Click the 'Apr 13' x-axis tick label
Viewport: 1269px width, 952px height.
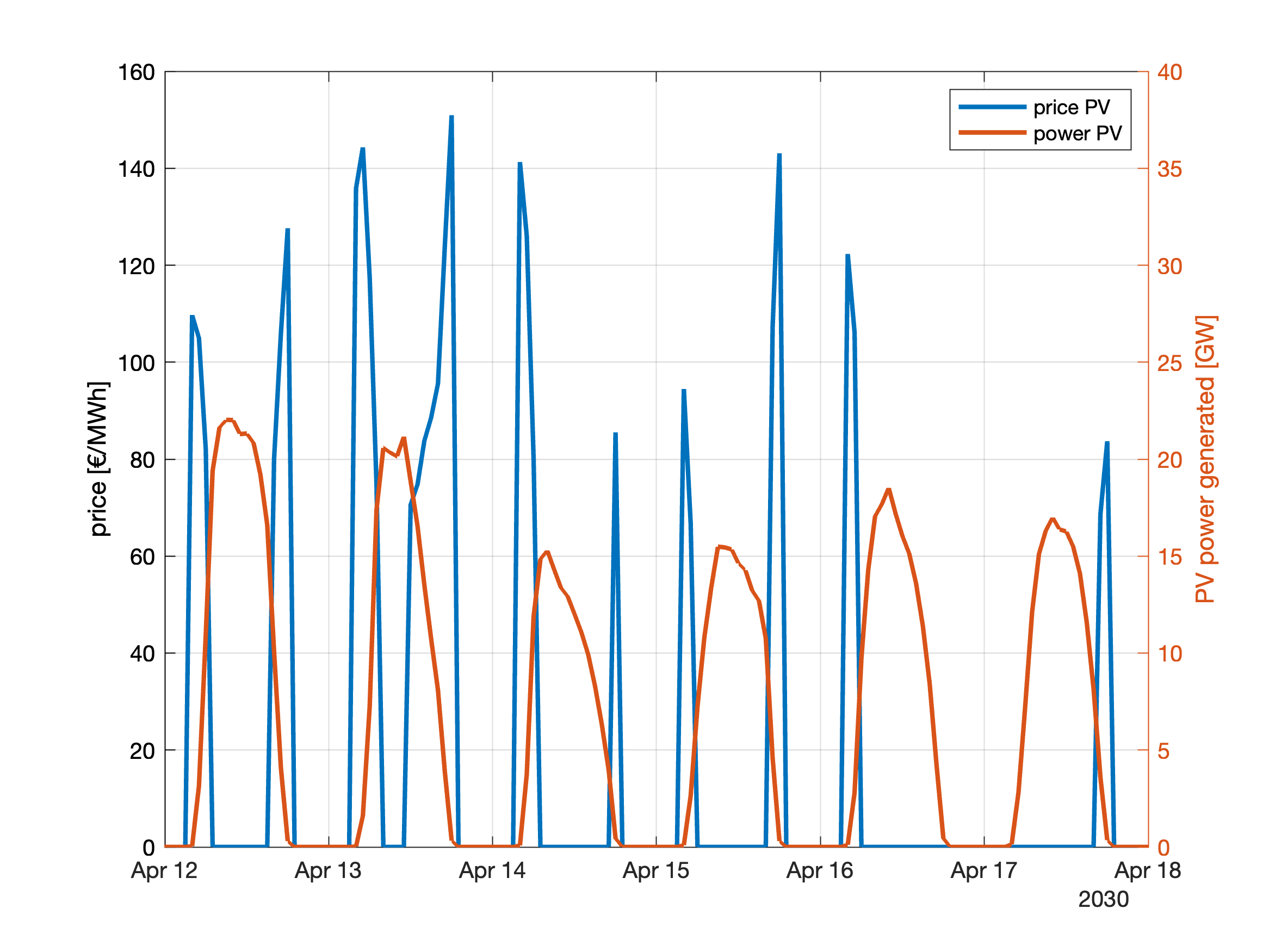328,870
